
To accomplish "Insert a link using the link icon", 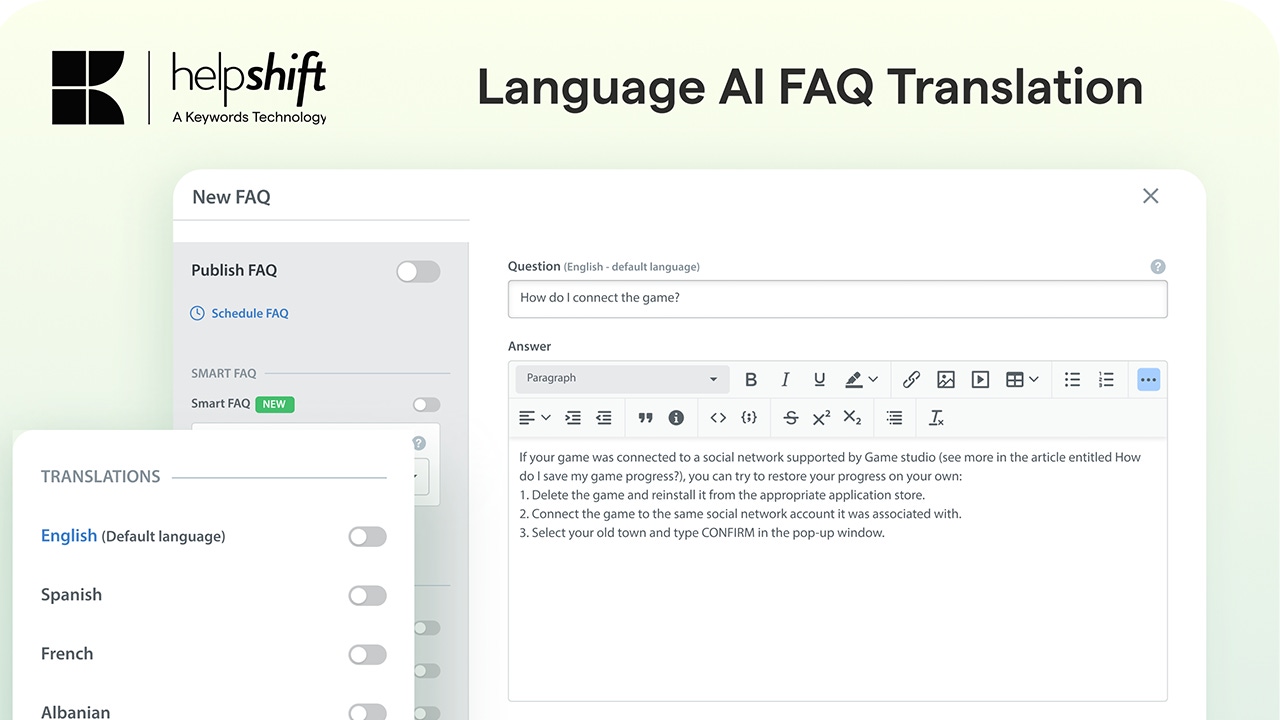I will pos(911,379).
